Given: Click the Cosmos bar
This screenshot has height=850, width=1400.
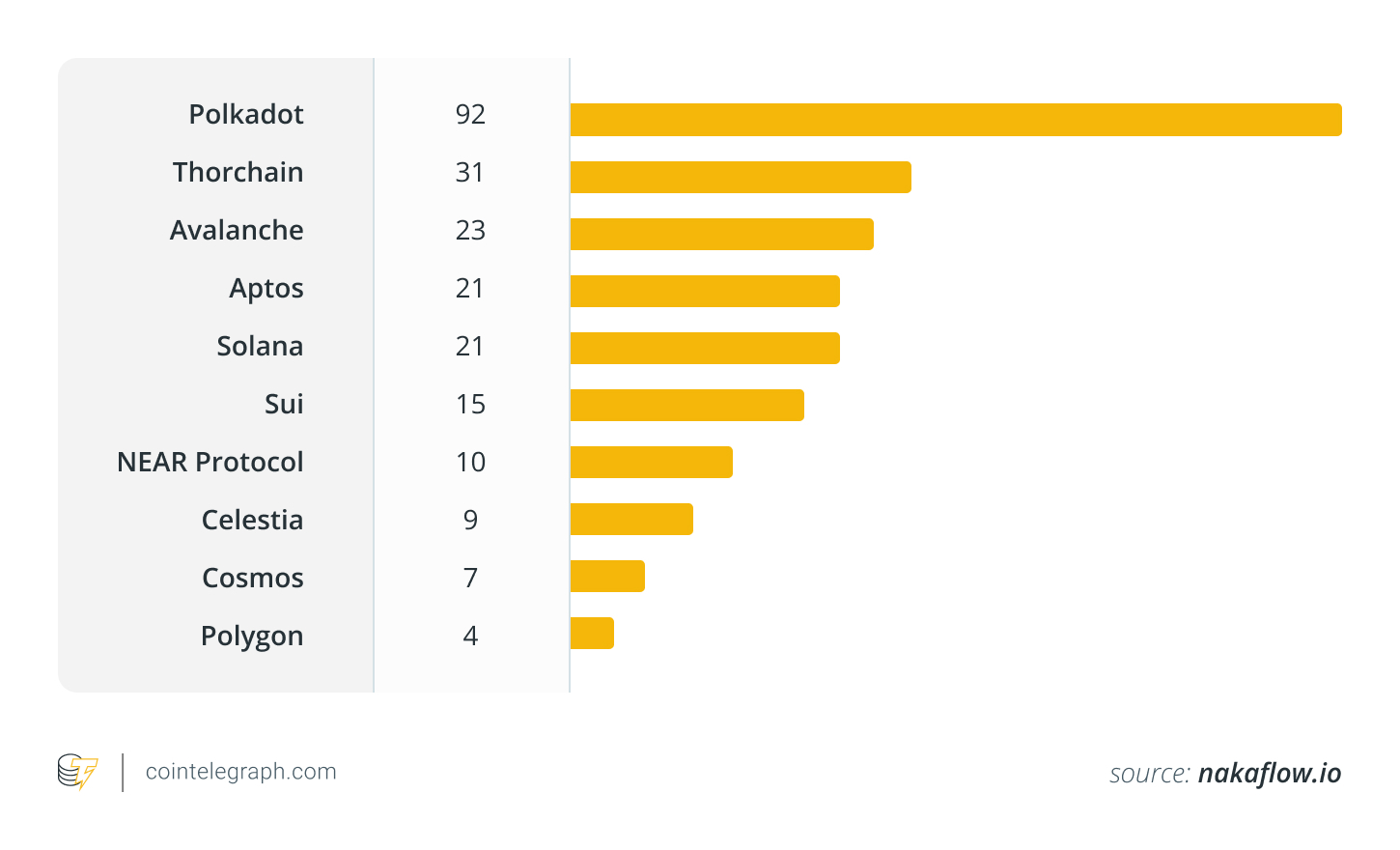Looking at the screenshot, I should coord(607,577).
